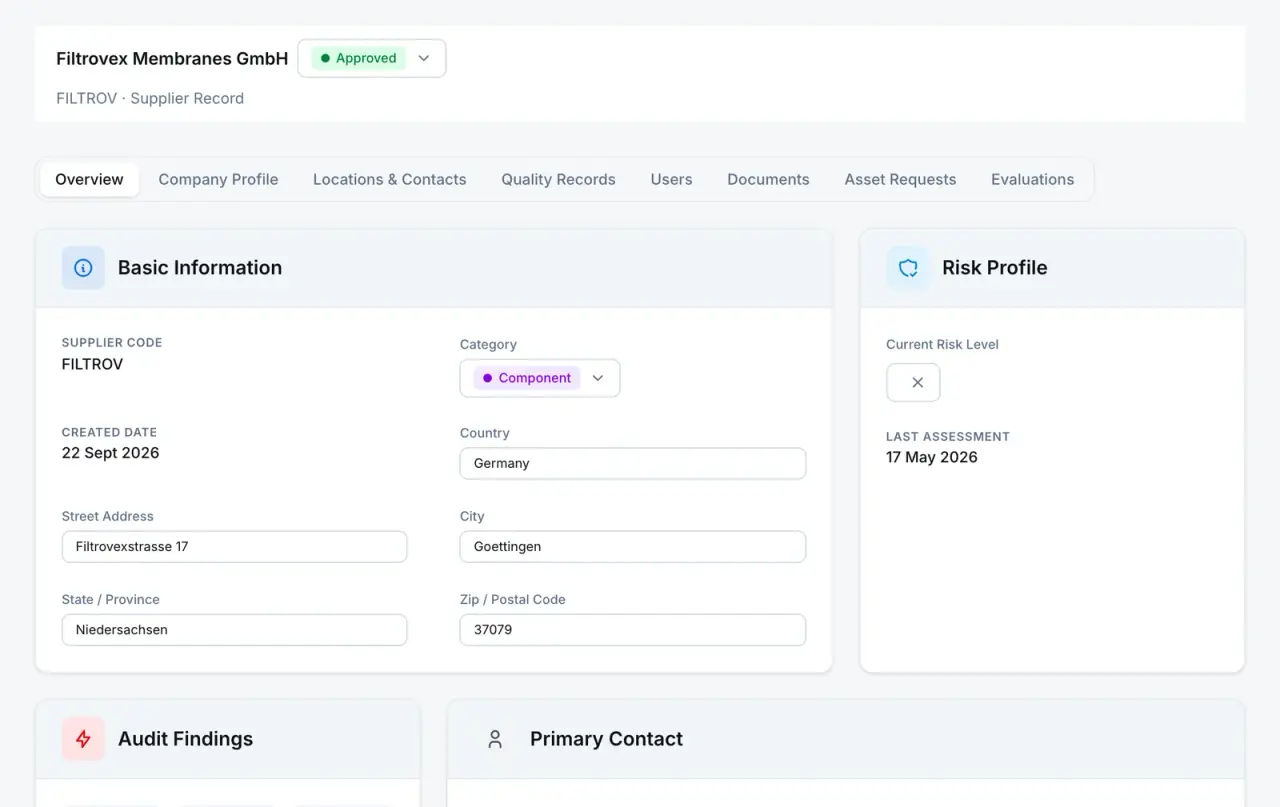Open the Asset Requests tab
Image resolution: width=1280 pixels, height=807 pixels.
pyautogui.click(x=900, y=180)
